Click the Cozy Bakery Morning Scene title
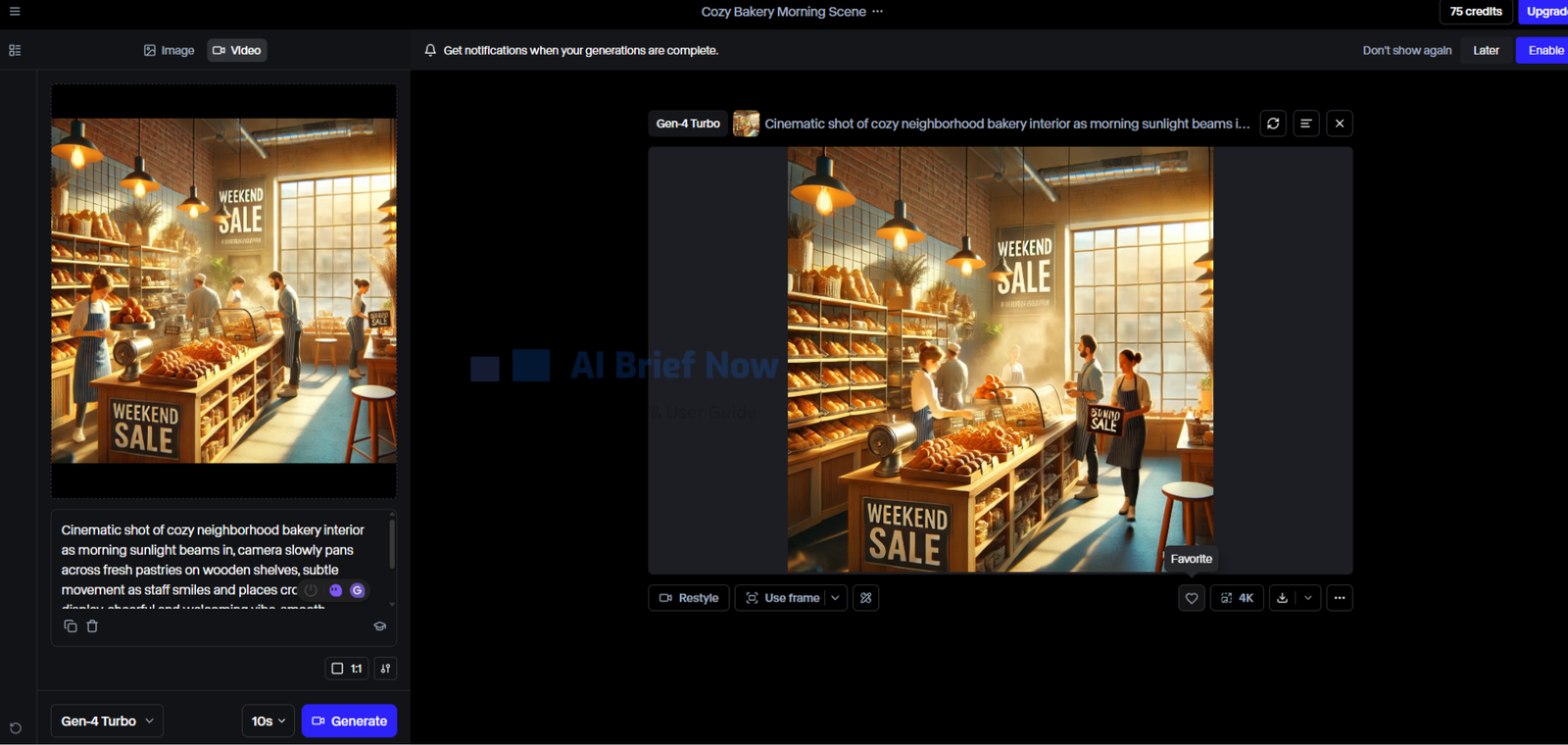Screen dimensions: 1568x745 [x=784, y=12]
